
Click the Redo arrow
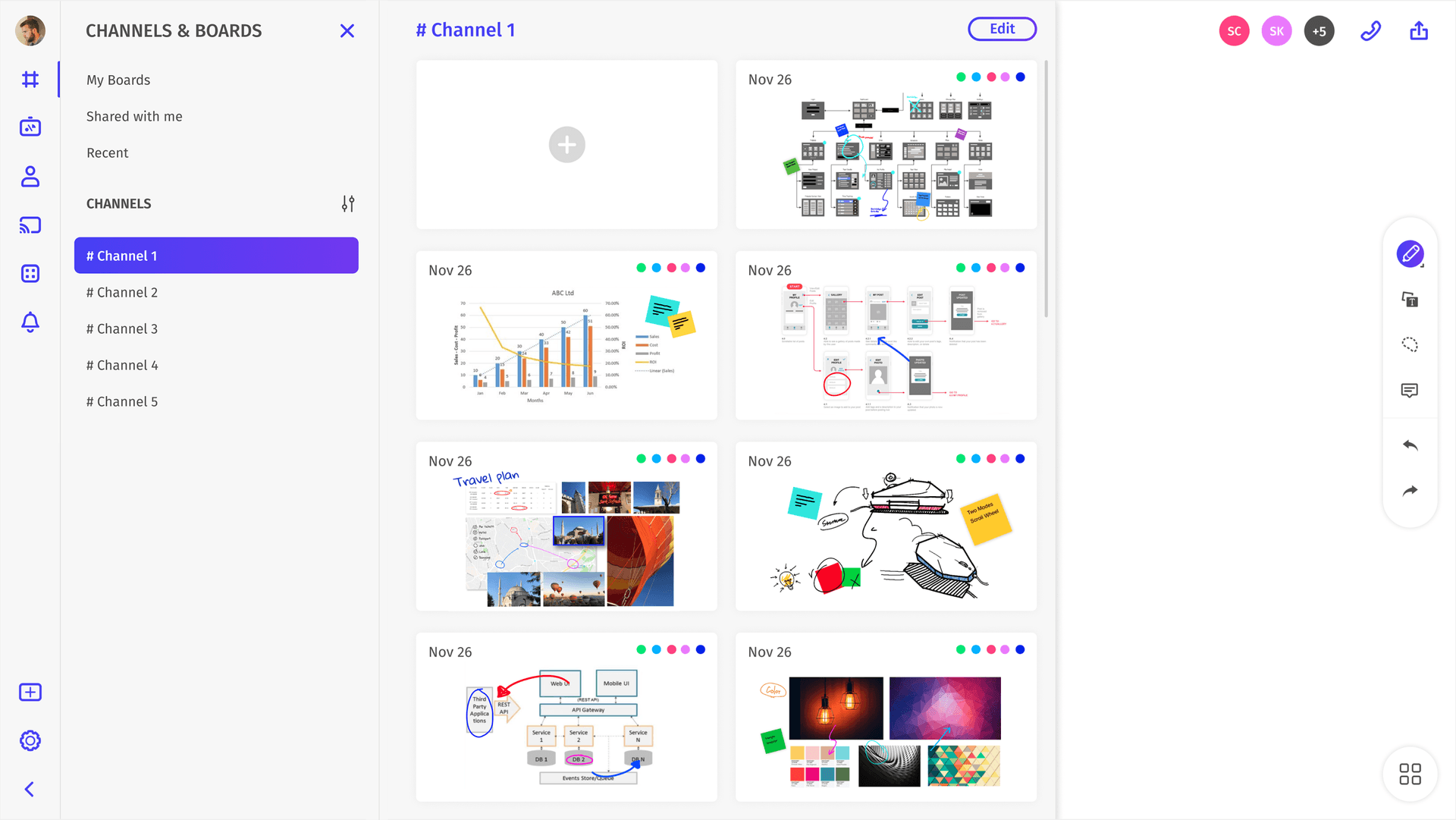point(1409,490)
